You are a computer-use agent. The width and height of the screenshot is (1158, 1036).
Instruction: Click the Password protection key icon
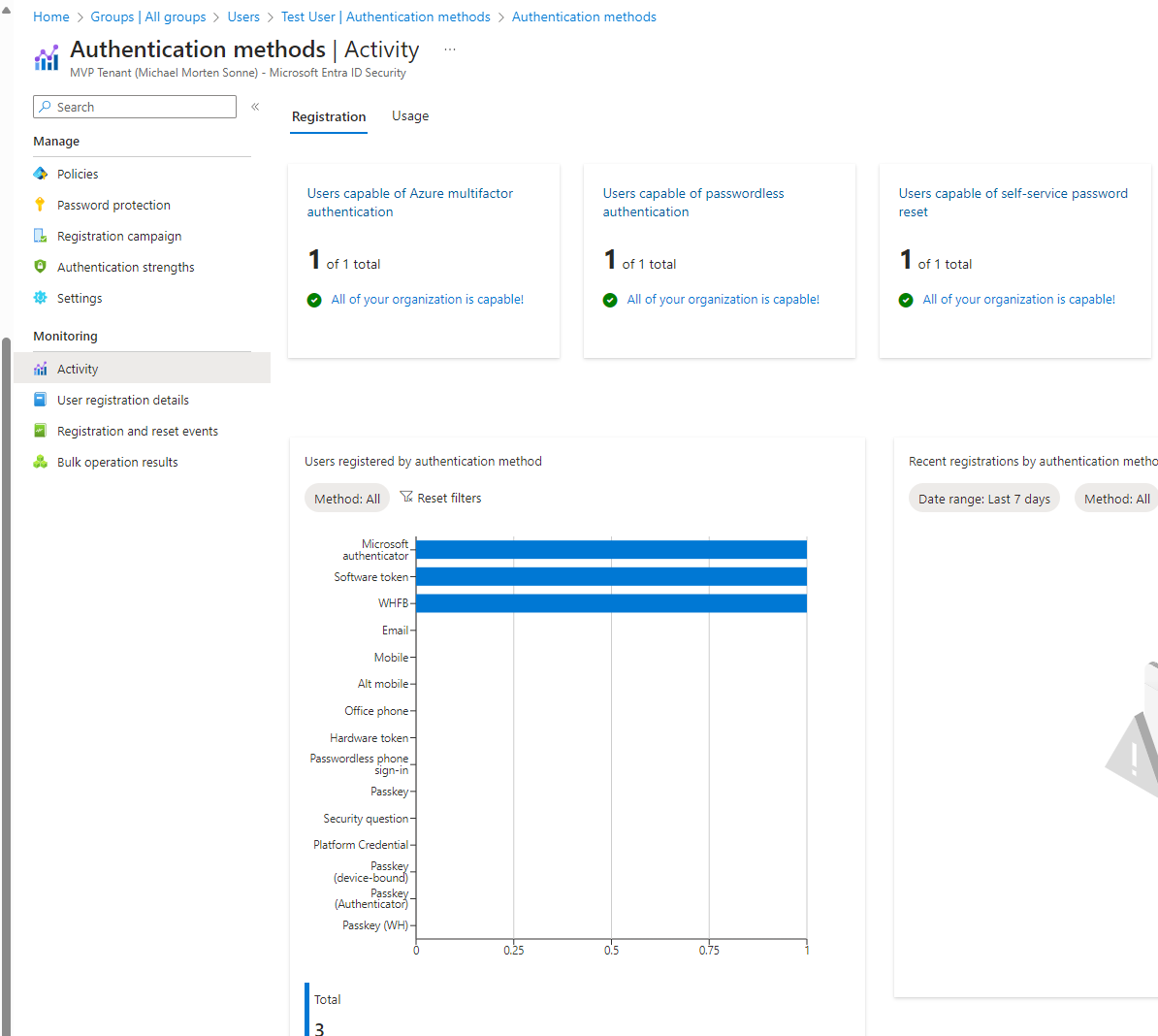coord(40,205)
